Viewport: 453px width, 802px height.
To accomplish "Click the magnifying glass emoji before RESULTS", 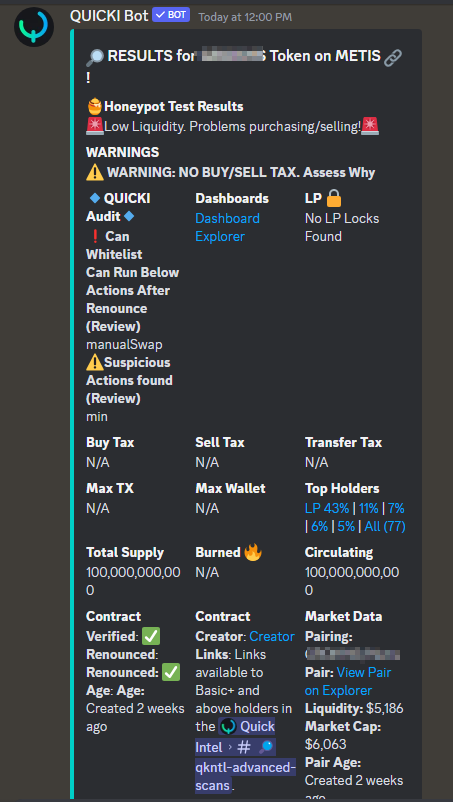I will (x=95, y=56).
